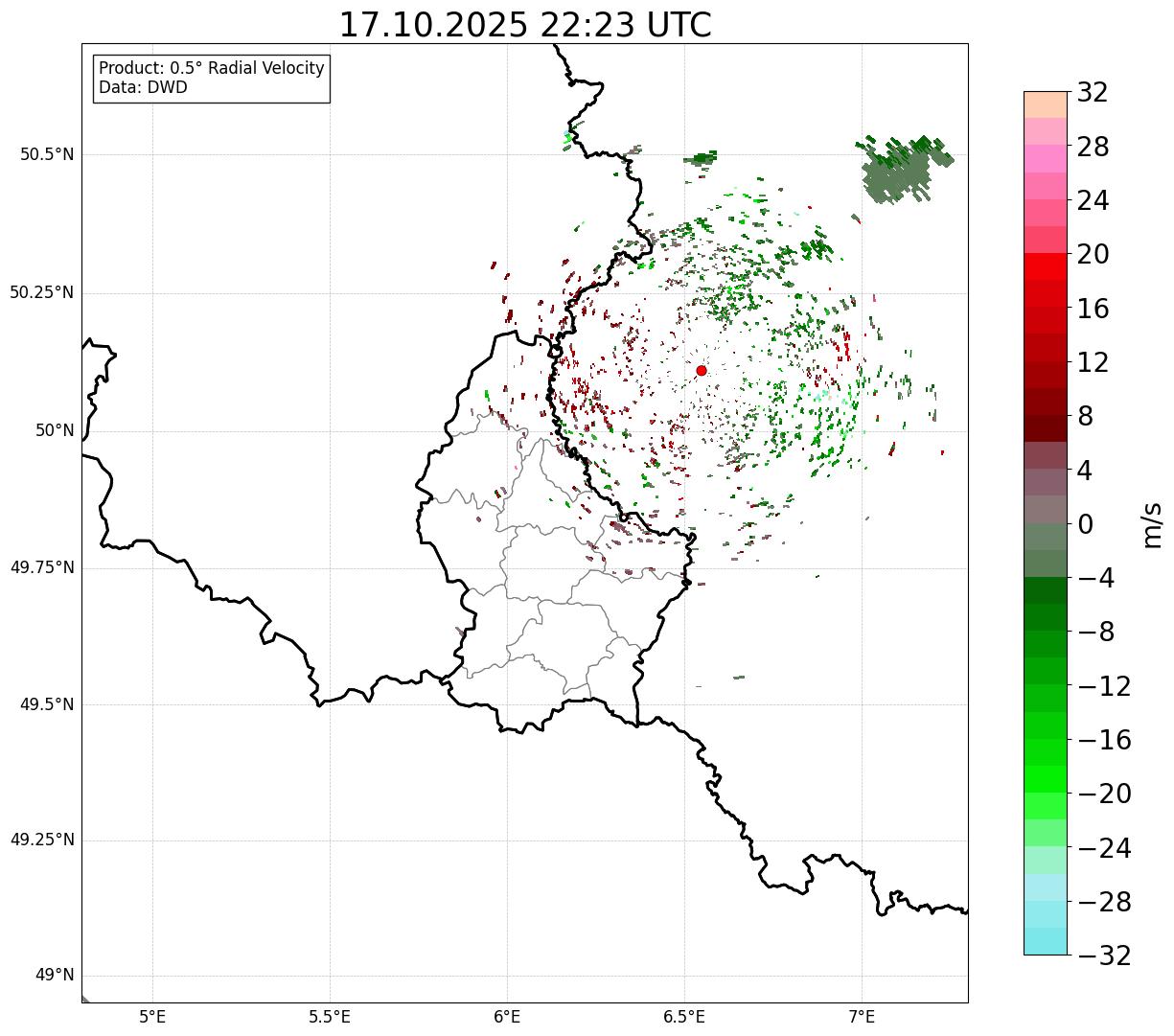Click the colorbar tick label 4
This screenshot has height=1036, width=1174.
[1085, 471]
